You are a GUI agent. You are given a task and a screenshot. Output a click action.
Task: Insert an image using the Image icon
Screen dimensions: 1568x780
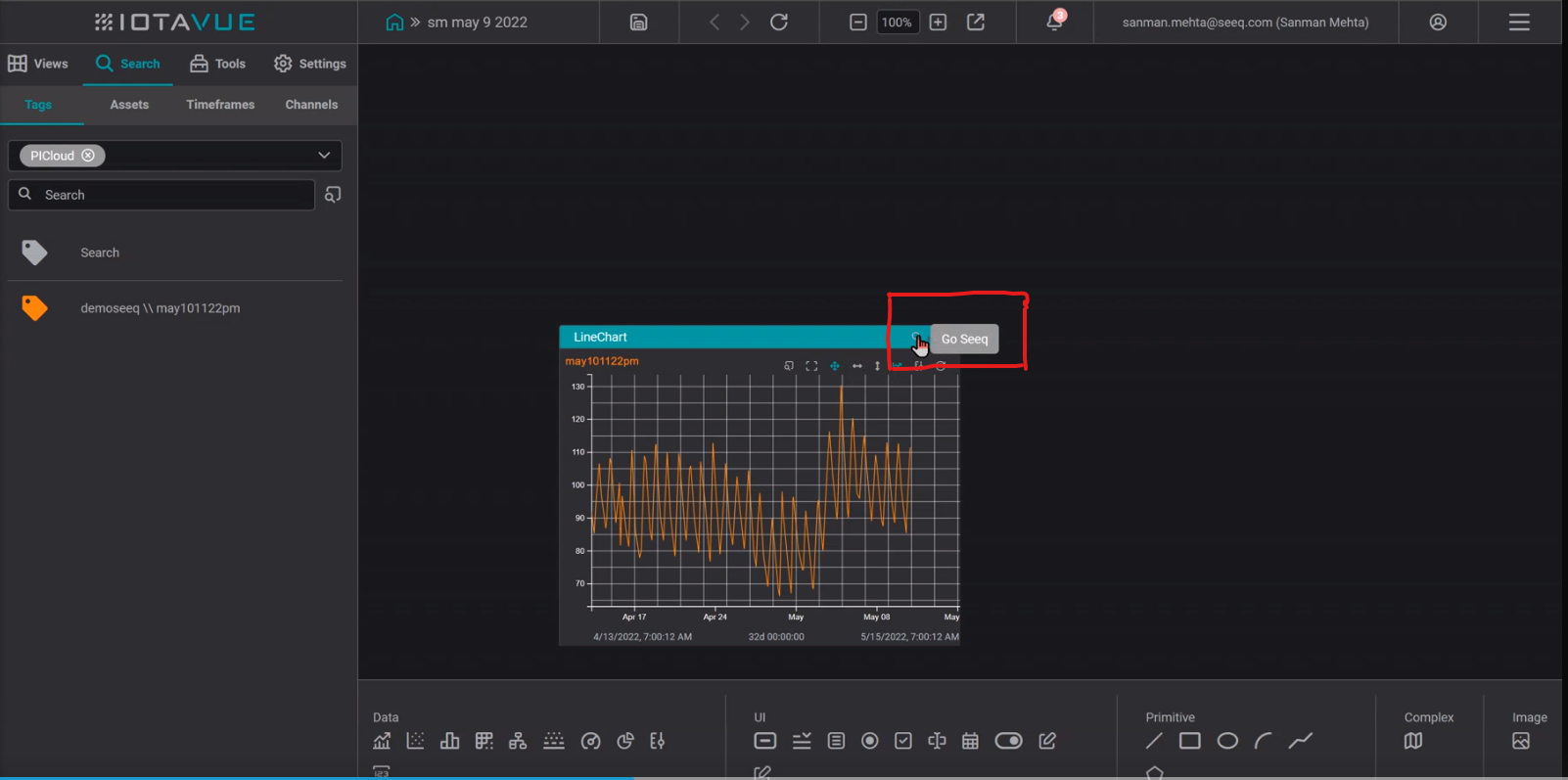[x=1520, y=741]
